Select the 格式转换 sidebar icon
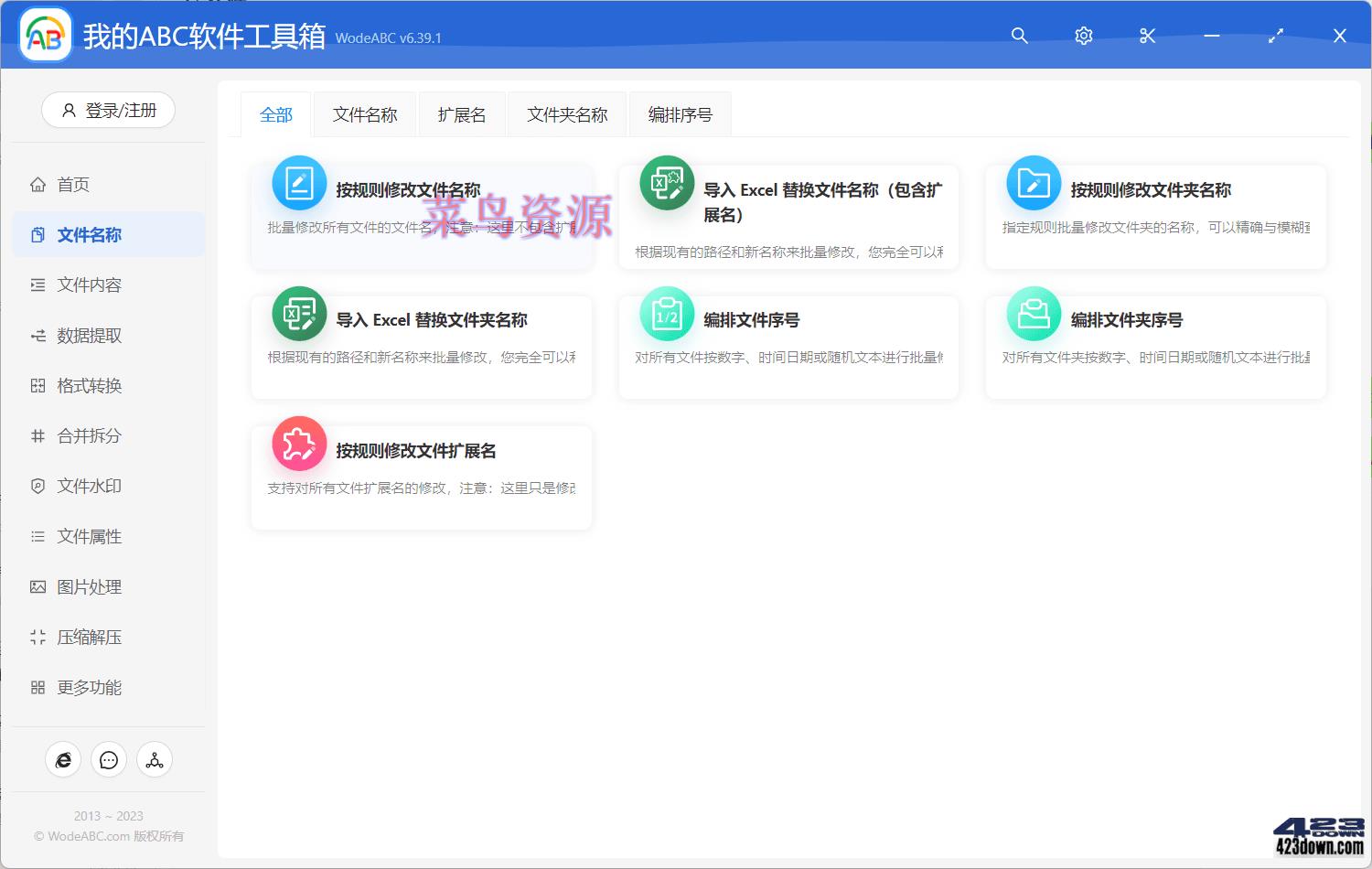This screenshot has width=1372, height=869. click(x=89, y=385)
